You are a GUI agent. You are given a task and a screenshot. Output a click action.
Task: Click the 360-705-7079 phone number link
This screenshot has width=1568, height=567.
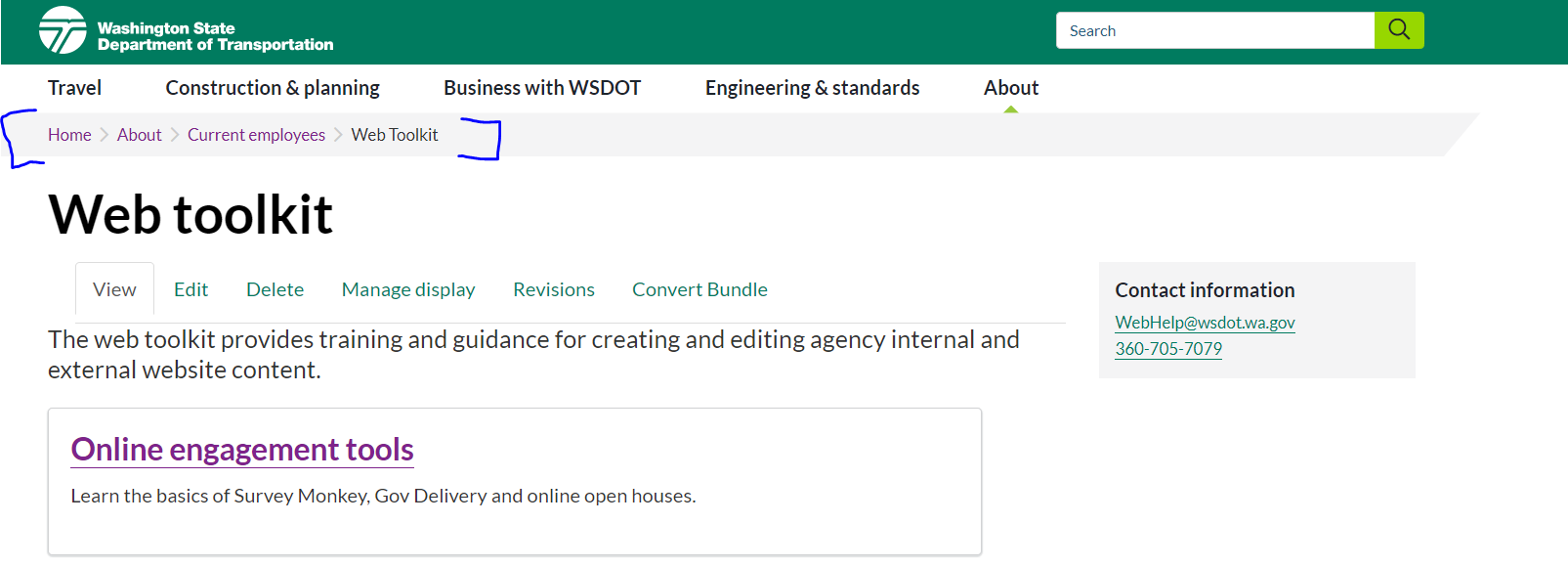pyautogui.click(x=1168, y=349)
